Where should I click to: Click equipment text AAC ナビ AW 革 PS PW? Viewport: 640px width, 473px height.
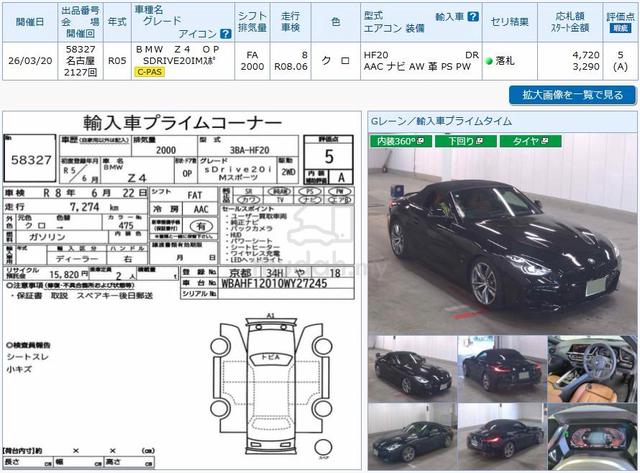coord(417,67)
